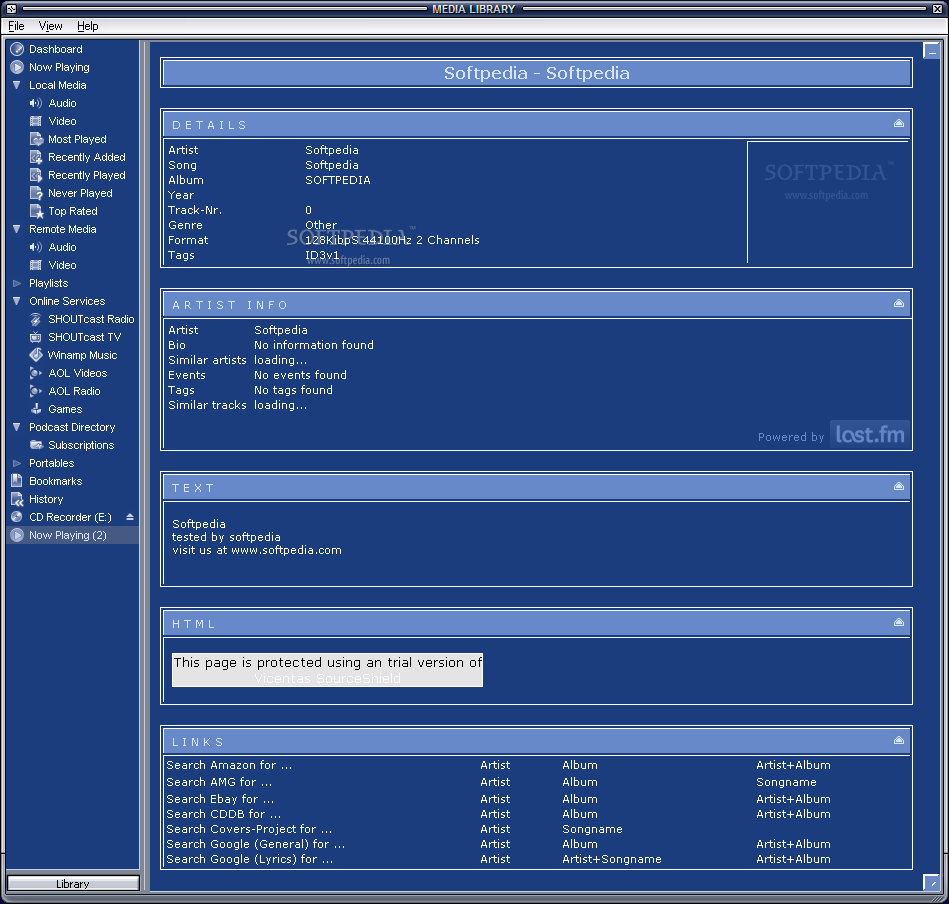The image size is (949, 904).
Task: Open the AOL Videos icon
Action: (36, 373)
